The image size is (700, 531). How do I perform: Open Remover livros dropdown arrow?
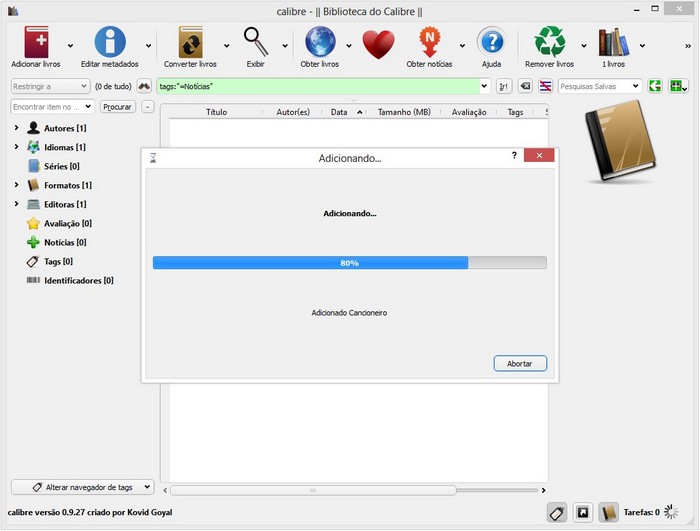[583, 46]
